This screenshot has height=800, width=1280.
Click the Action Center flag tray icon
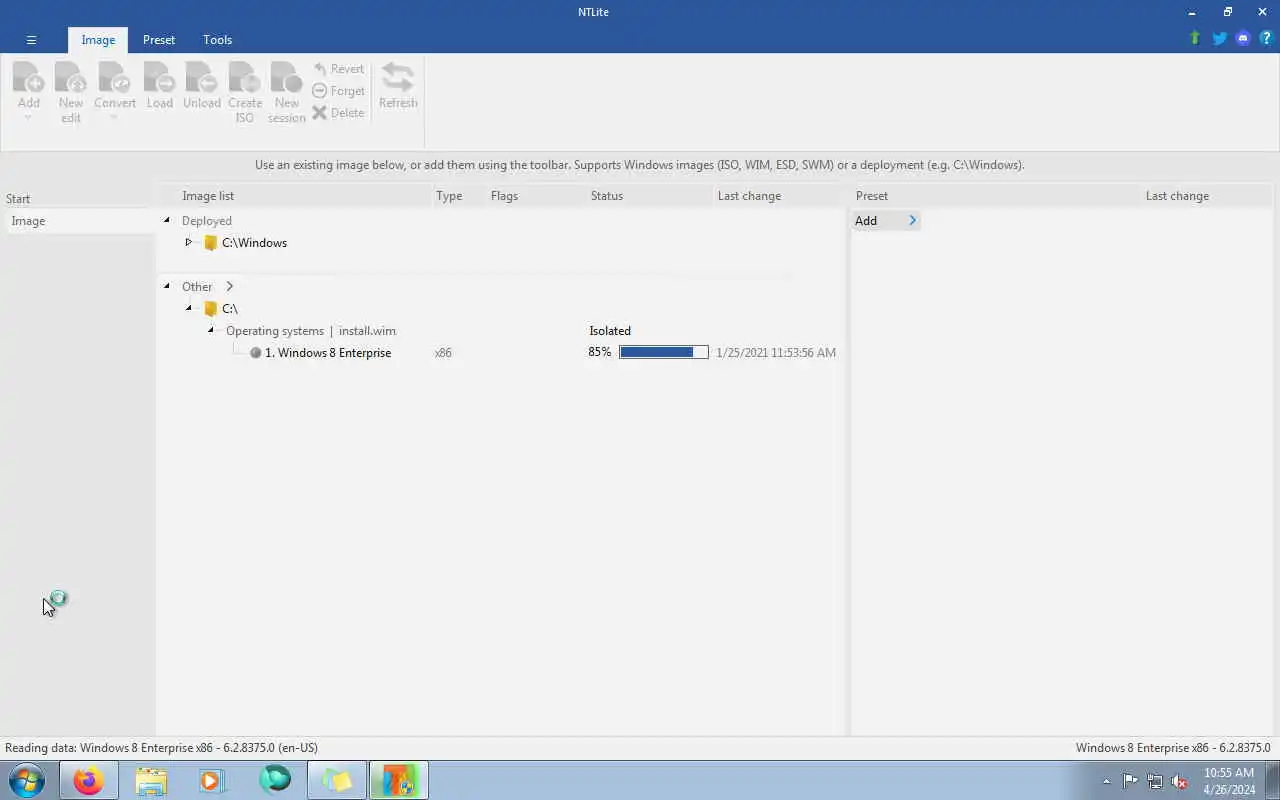[1130, 781]
